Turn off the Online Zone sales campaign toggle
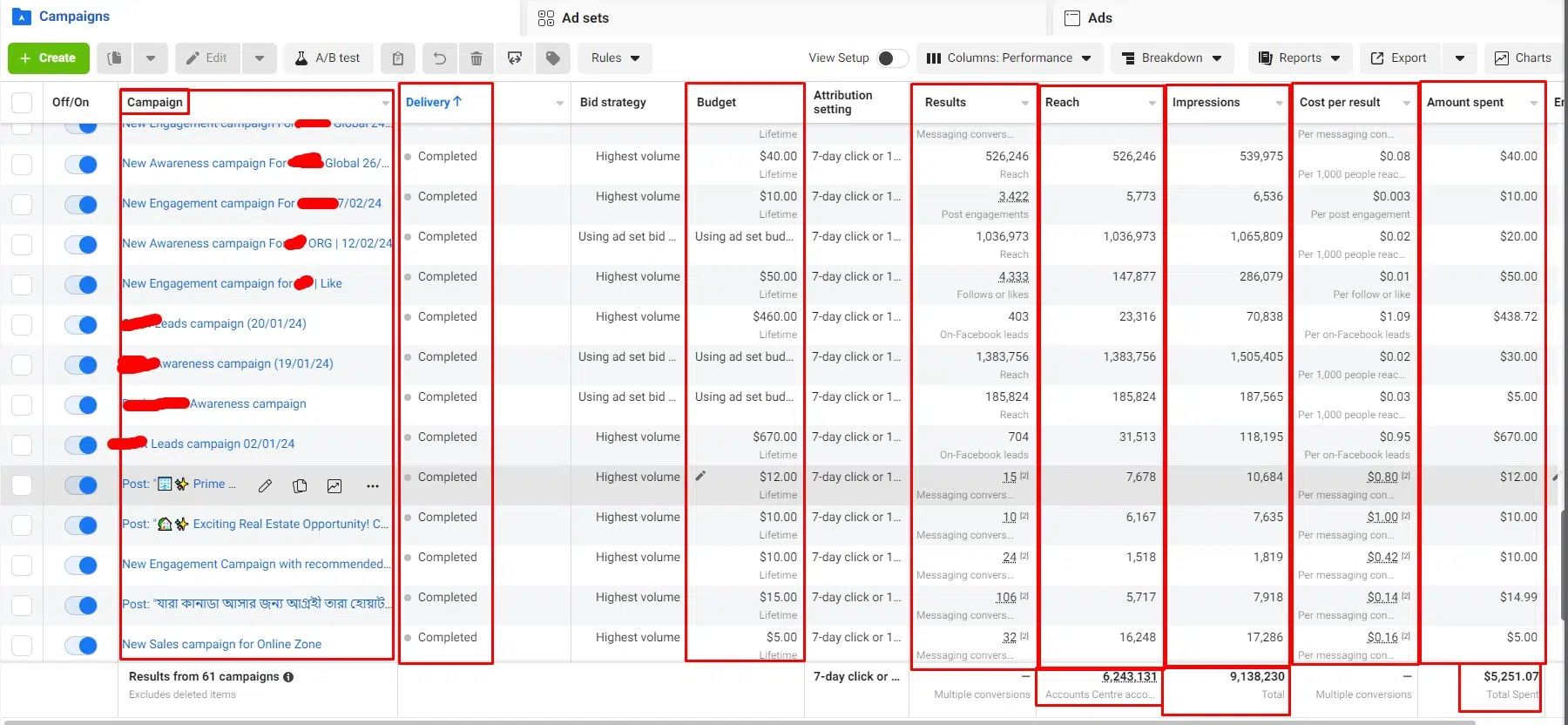Screen dimensions: 1568x725 pyautogui.click(x=81, y=645)
